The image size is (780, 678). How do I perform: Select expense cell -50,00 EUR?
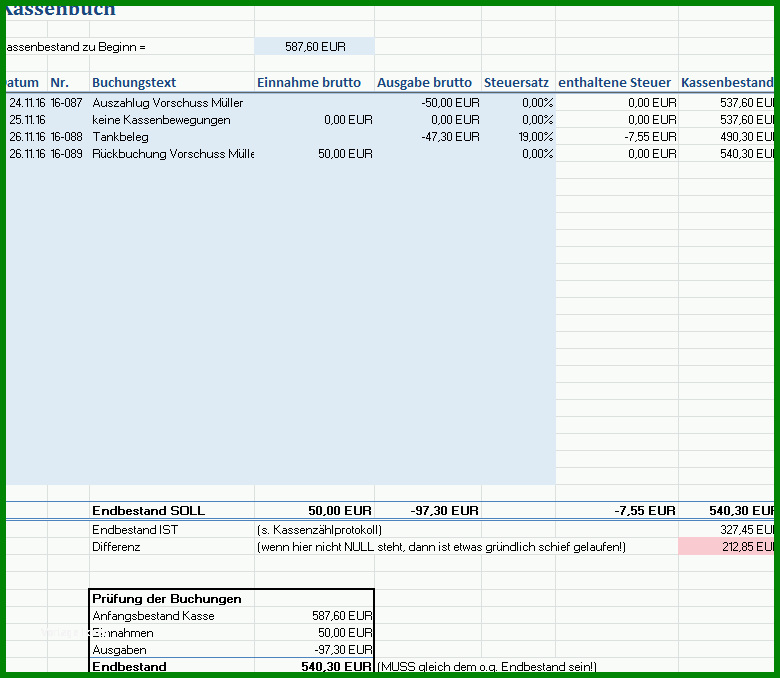tap(428, 103)
